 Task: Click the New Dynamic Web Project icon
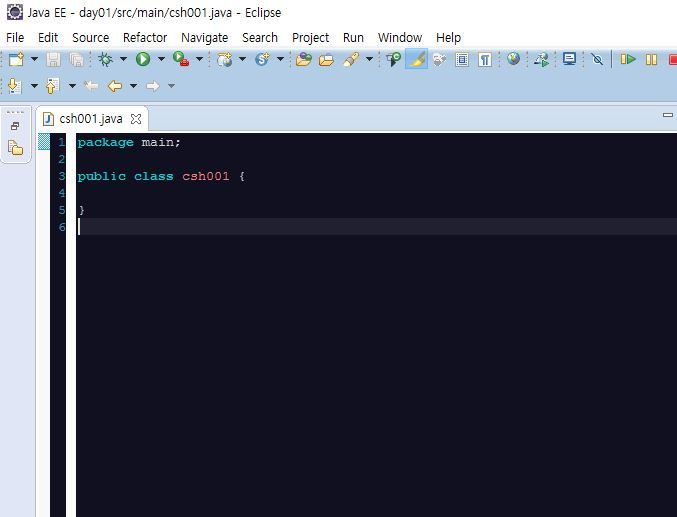coord(225,59)
